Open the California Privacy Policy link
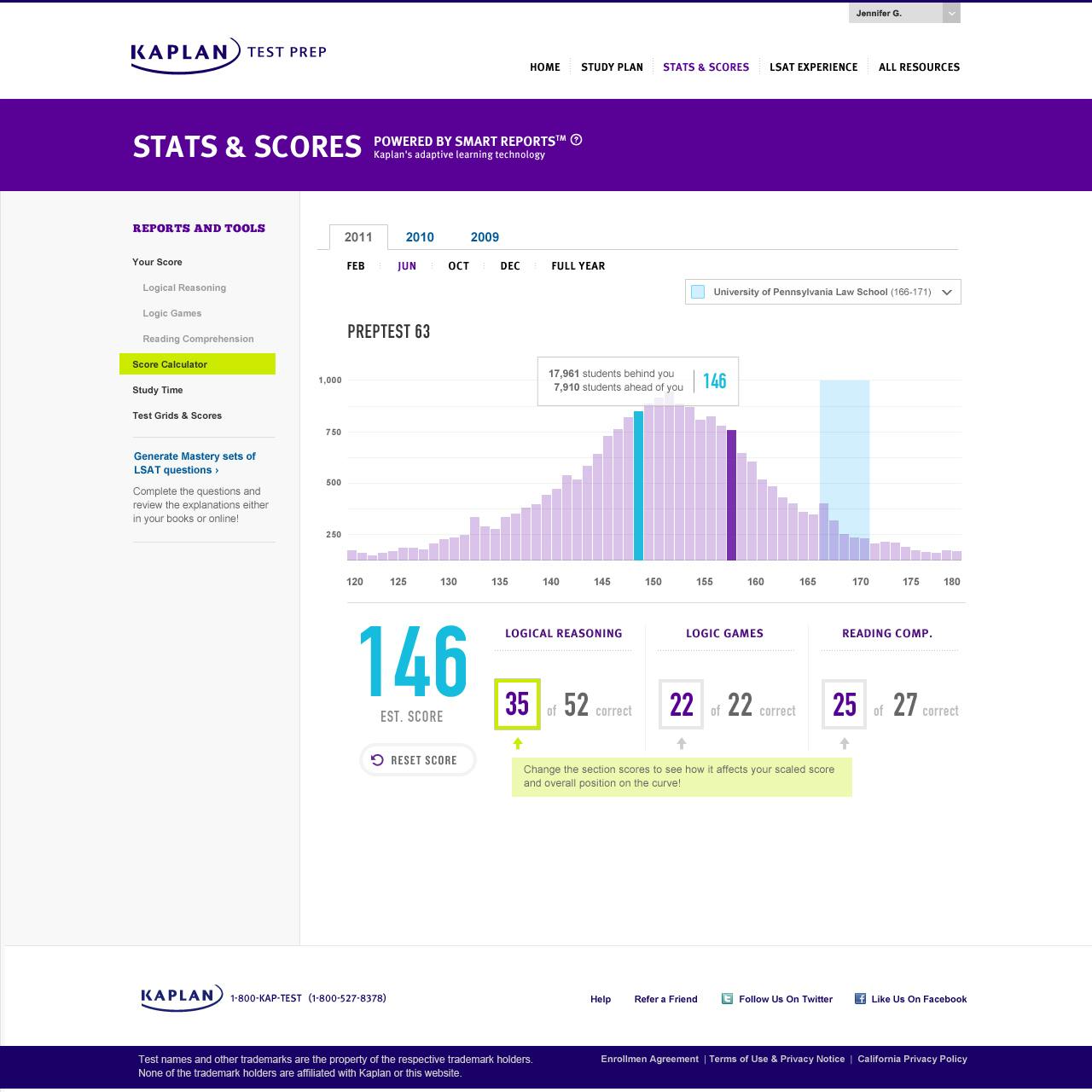1092x1092 pixels. [912, 1059]
